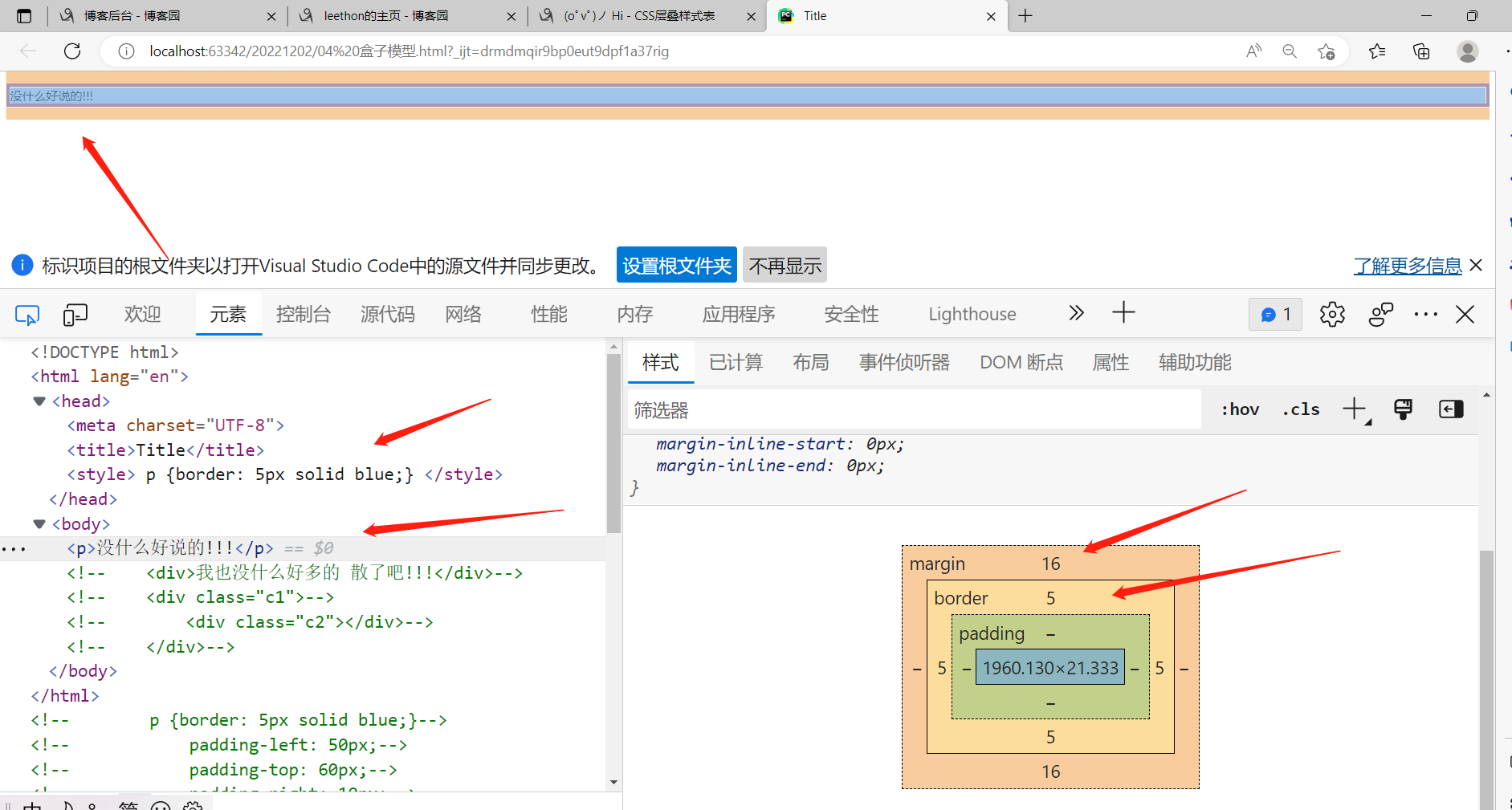This screenshot has width=1512, height=810.
Task: Open the 应用程序 application tab
Action: click(739, 314)
